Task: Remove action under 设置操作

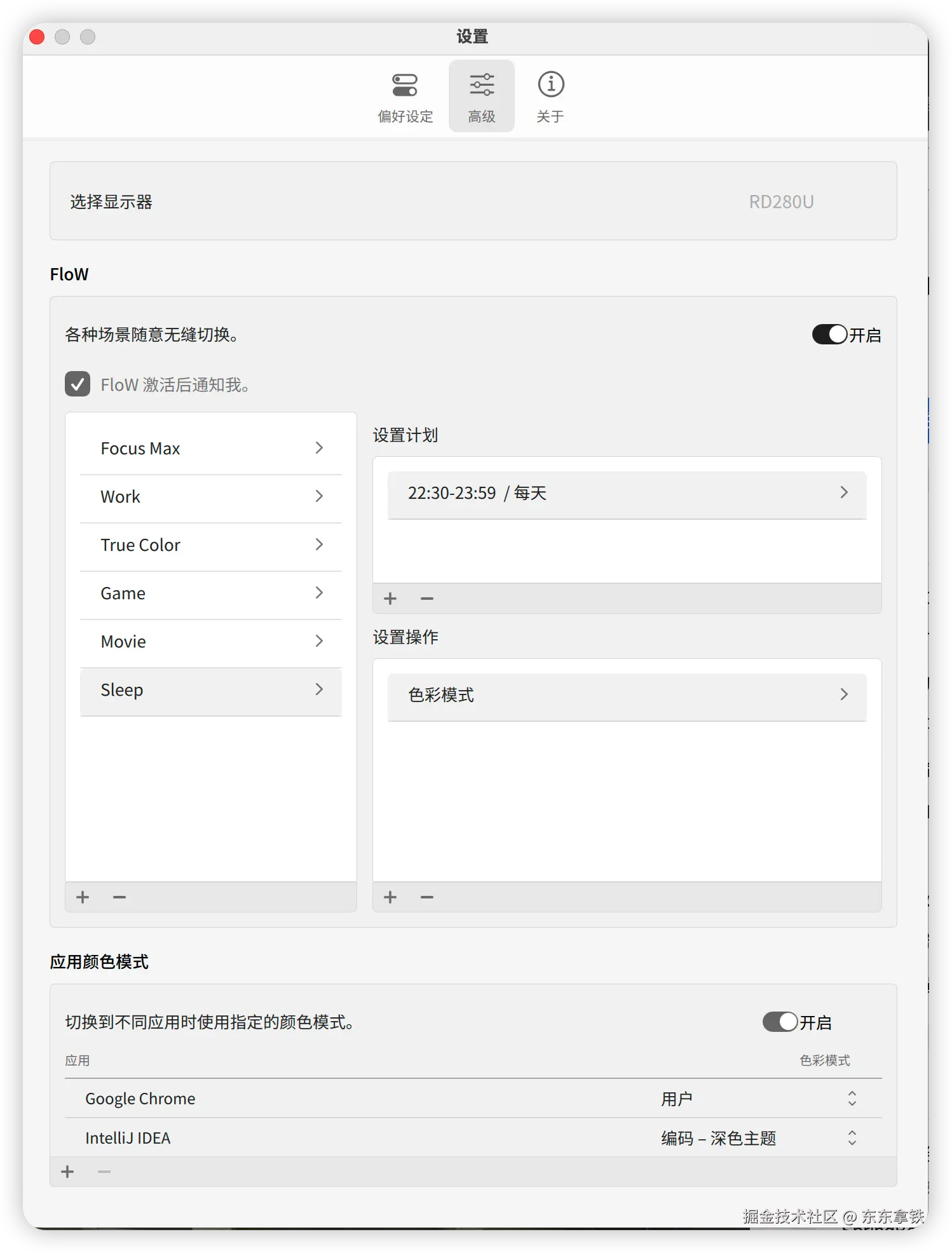Action: pyautogui.click(x=427, y=897)
